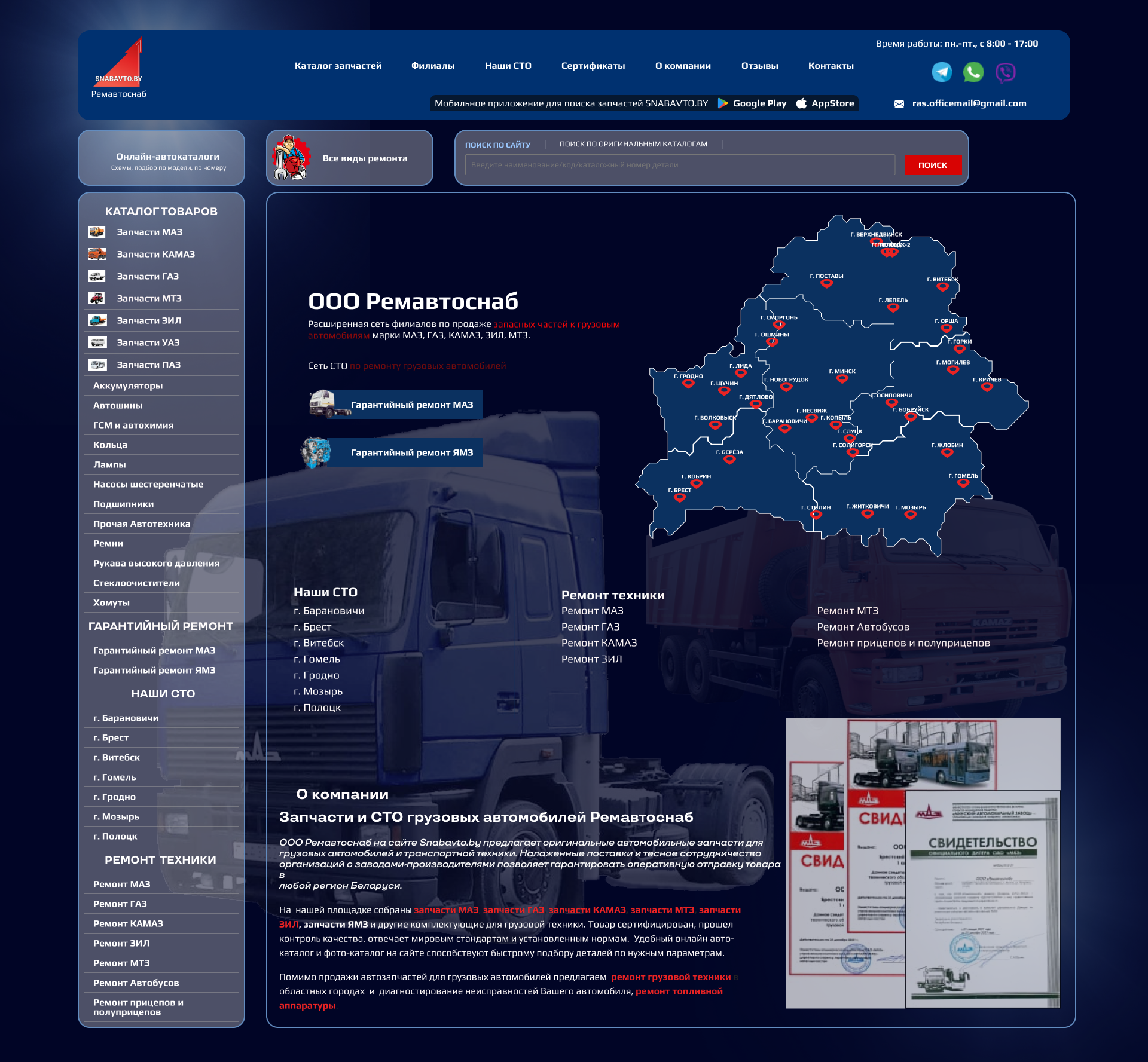Open the Контакты menu item
The image size is (1148, 1062).
point(831,66)
